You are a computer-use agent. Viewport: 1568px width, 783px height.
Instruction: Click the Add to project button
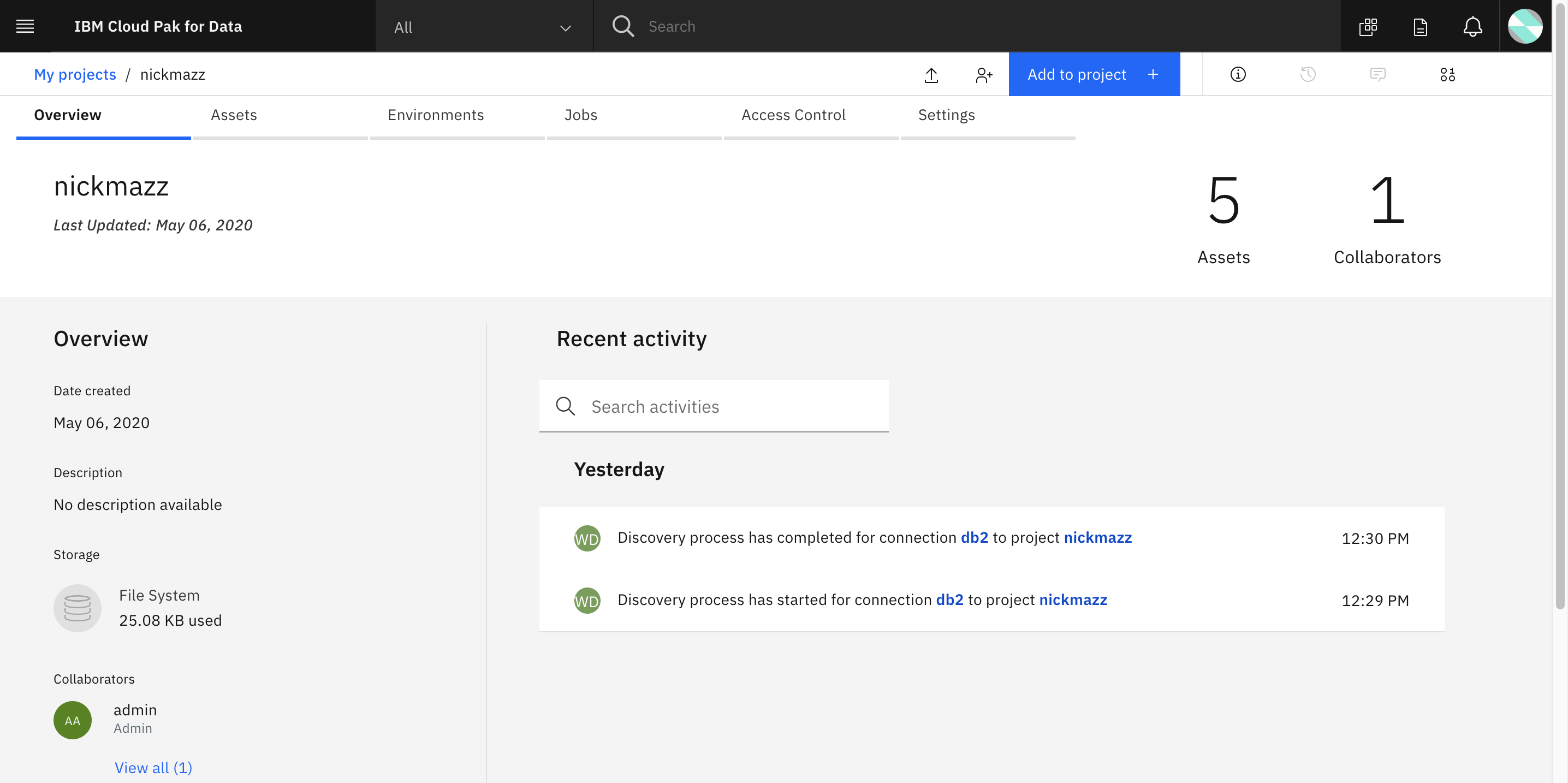[x=1093, y=74]
